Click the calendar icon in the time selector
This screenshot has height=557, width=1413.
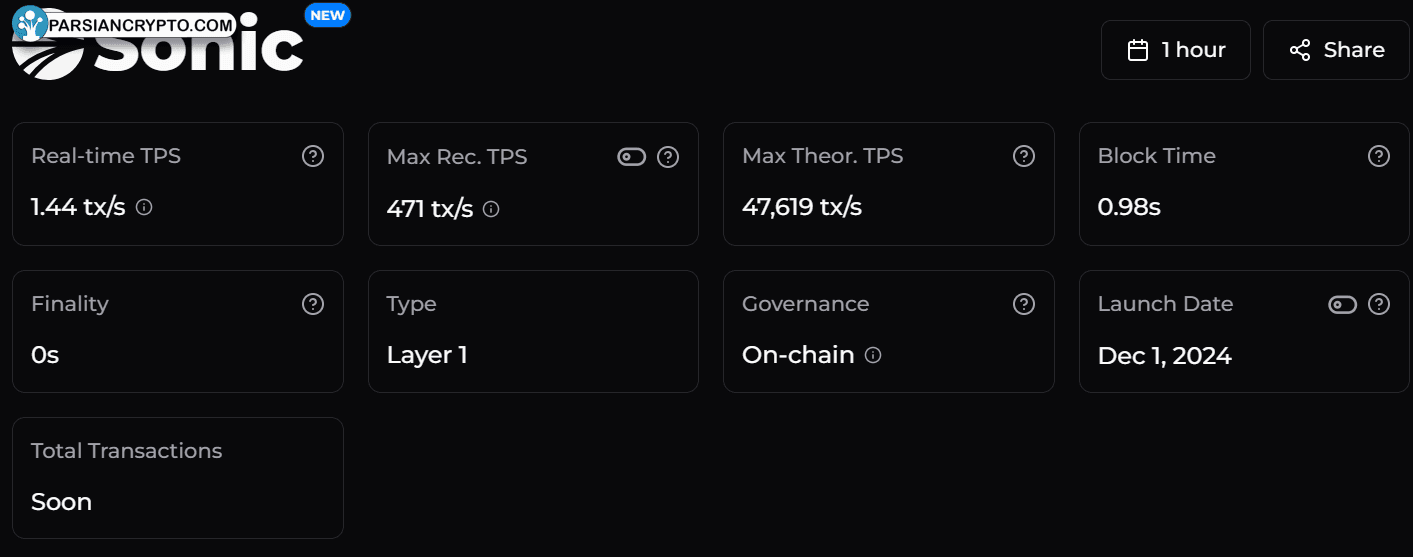1138,50
